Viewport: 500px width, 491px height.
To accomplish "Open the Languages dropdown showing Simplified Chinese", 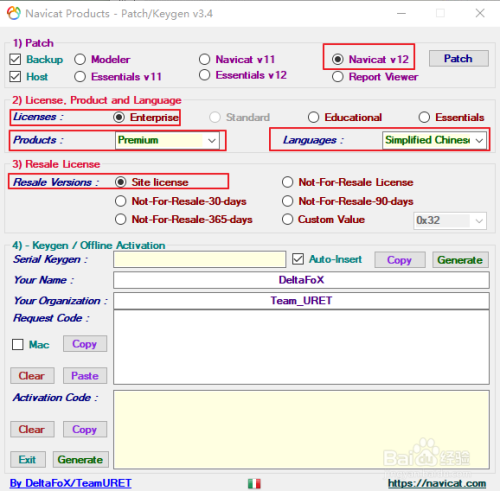I will [x=434, y=140].
